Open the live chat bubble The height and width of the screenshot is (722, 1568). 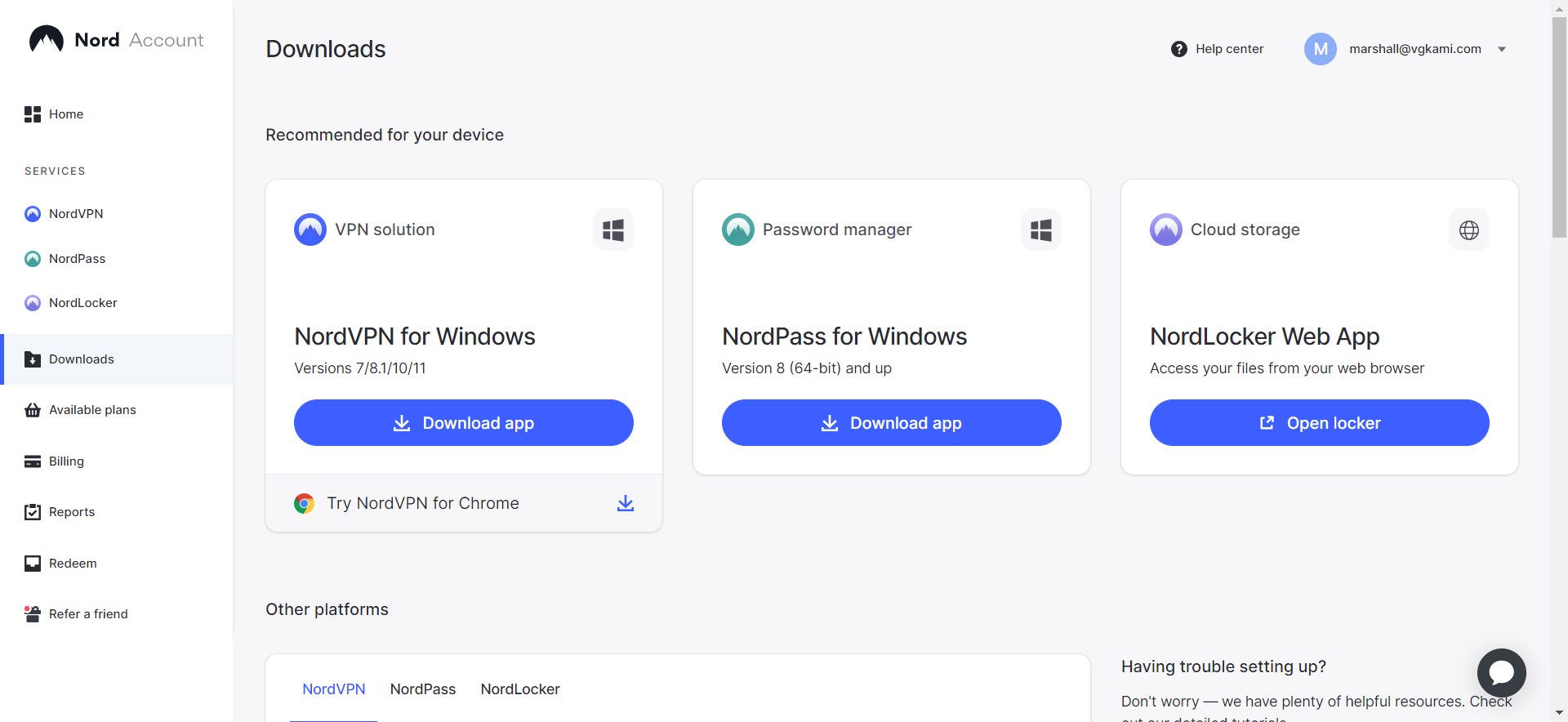(1502, 673)
